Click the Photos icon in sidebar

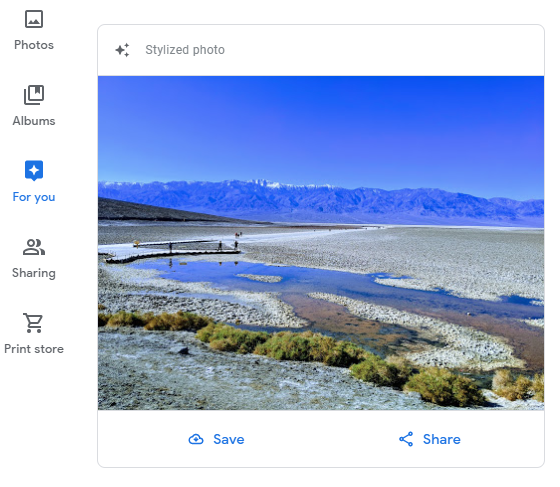coord(34,19)
